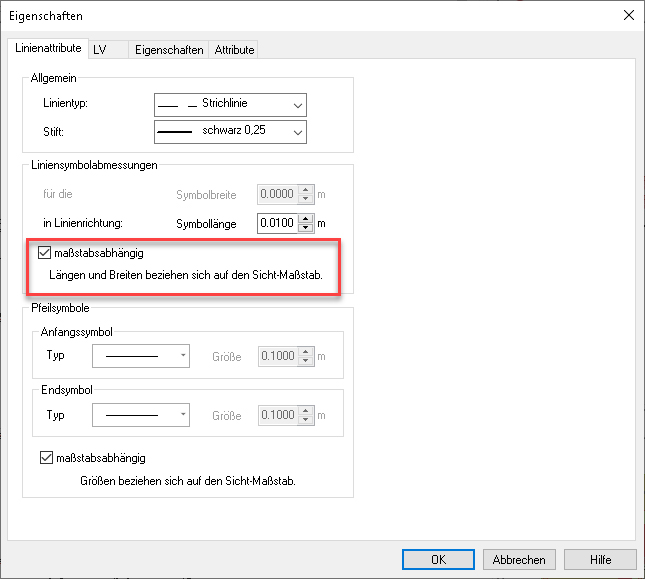Open the Endsymbol Typ dropdown
Screen dimensions: 645x579
click(141, 415)
